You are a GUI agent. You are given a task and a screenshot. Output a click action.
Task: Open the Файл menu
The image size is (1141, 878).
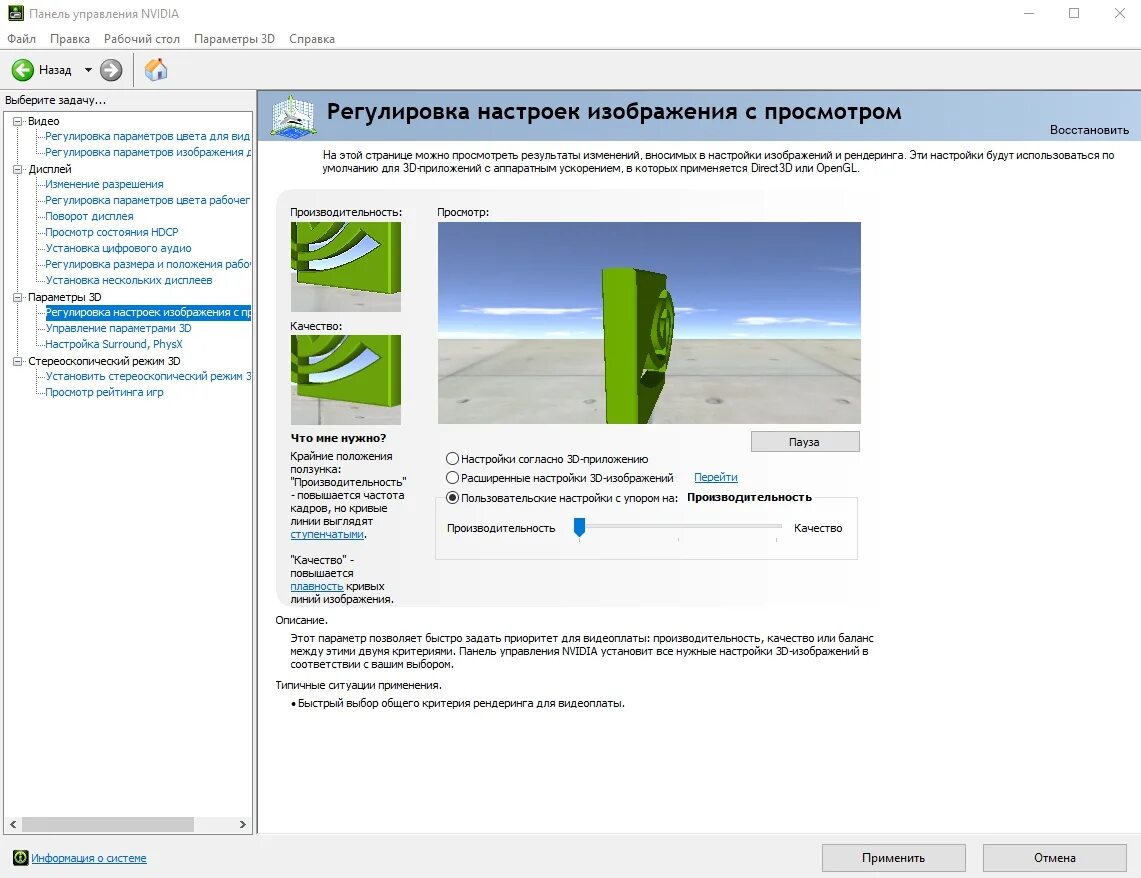pos(21,39)
